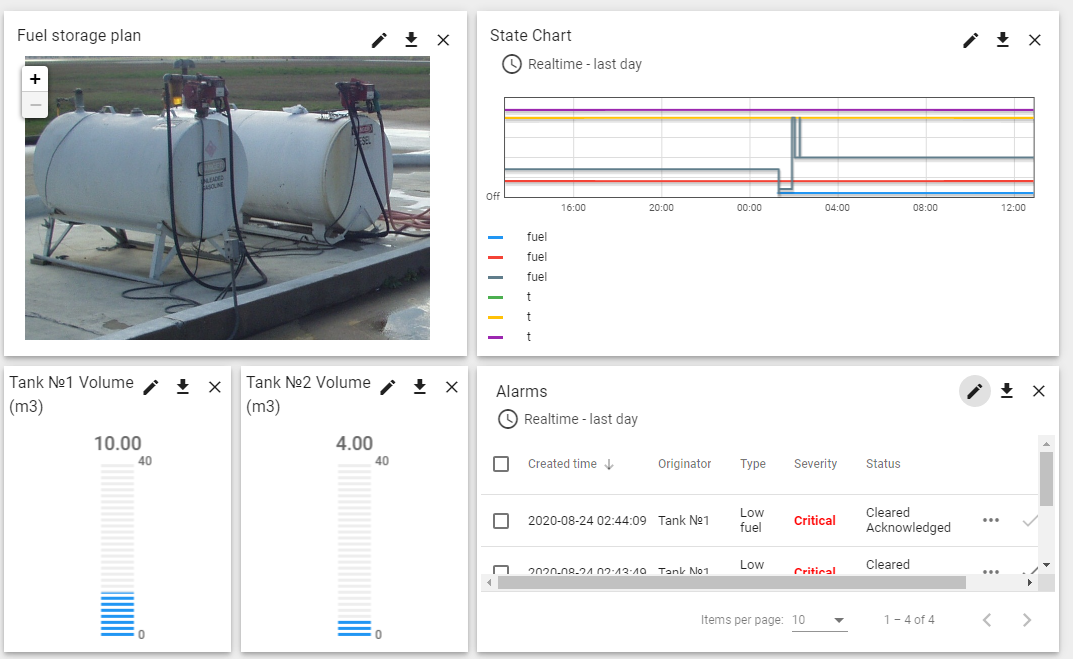Toggle purple t series in legend

[x=528, y=337]
